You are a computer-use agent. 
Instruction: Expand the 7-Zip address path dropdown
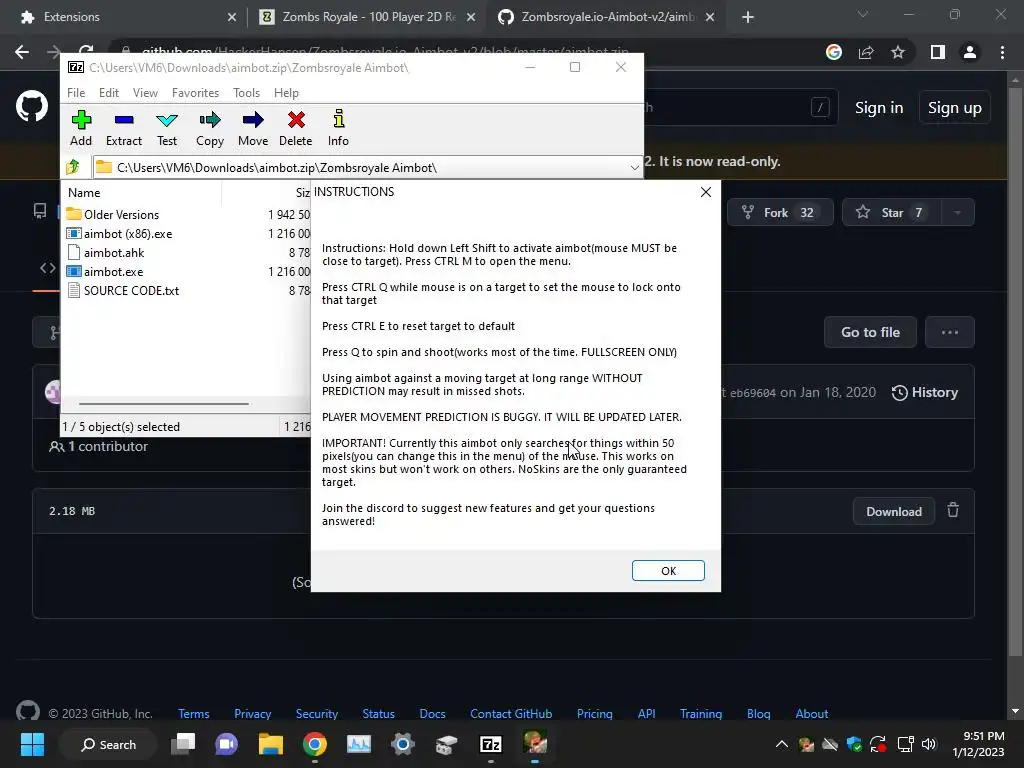click(634, 168)
